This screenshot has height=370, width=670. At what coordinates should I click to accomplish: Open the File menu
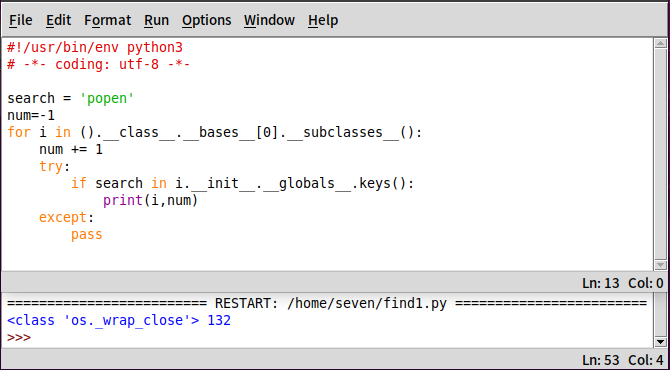pyautogui.click(x=21, y=20)
